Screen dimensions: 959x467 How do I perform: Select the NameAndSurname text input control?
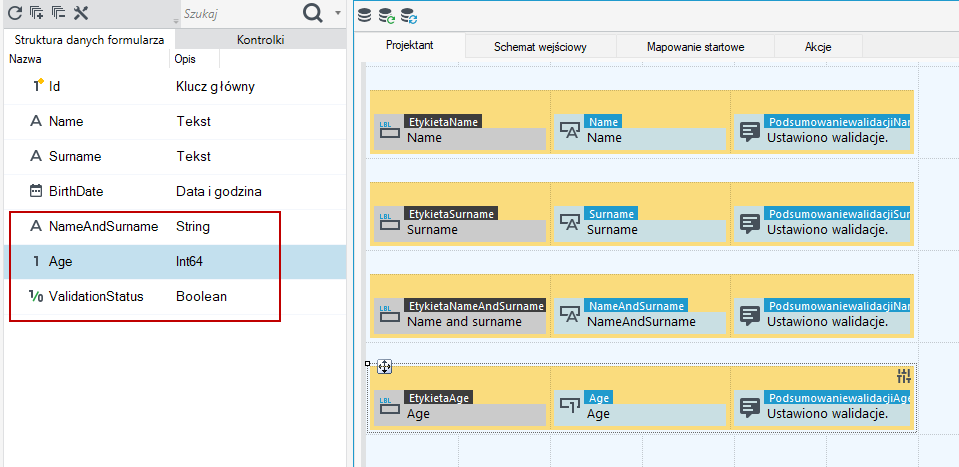[x=640, y=316]
